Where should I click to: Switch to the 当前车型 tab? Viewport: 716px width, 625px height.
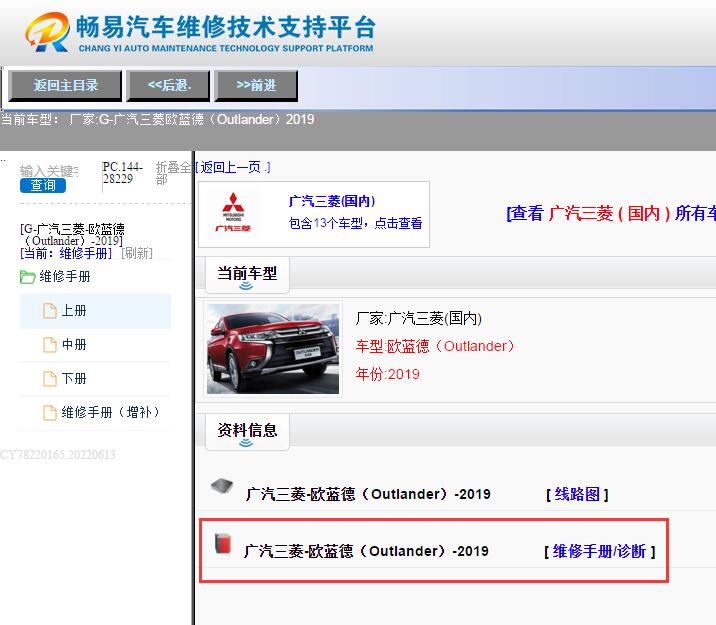247,275
